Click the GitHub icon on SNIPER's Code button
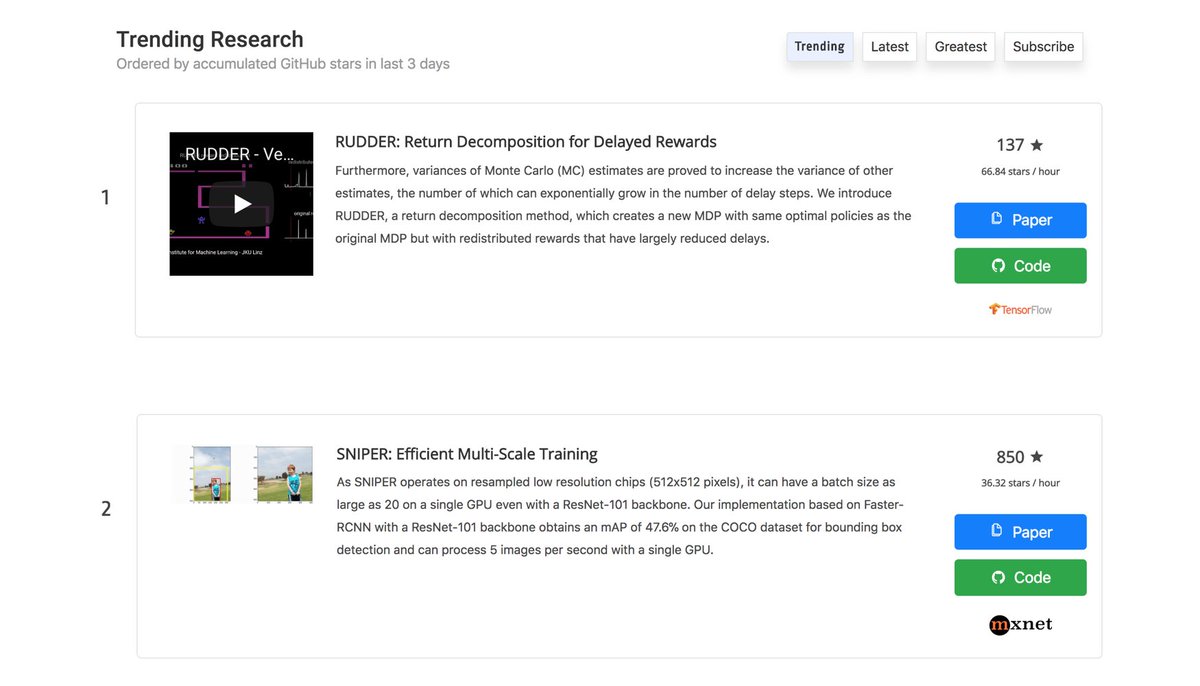This screenshot has height=686, width=1200. (x=996, y=577)
